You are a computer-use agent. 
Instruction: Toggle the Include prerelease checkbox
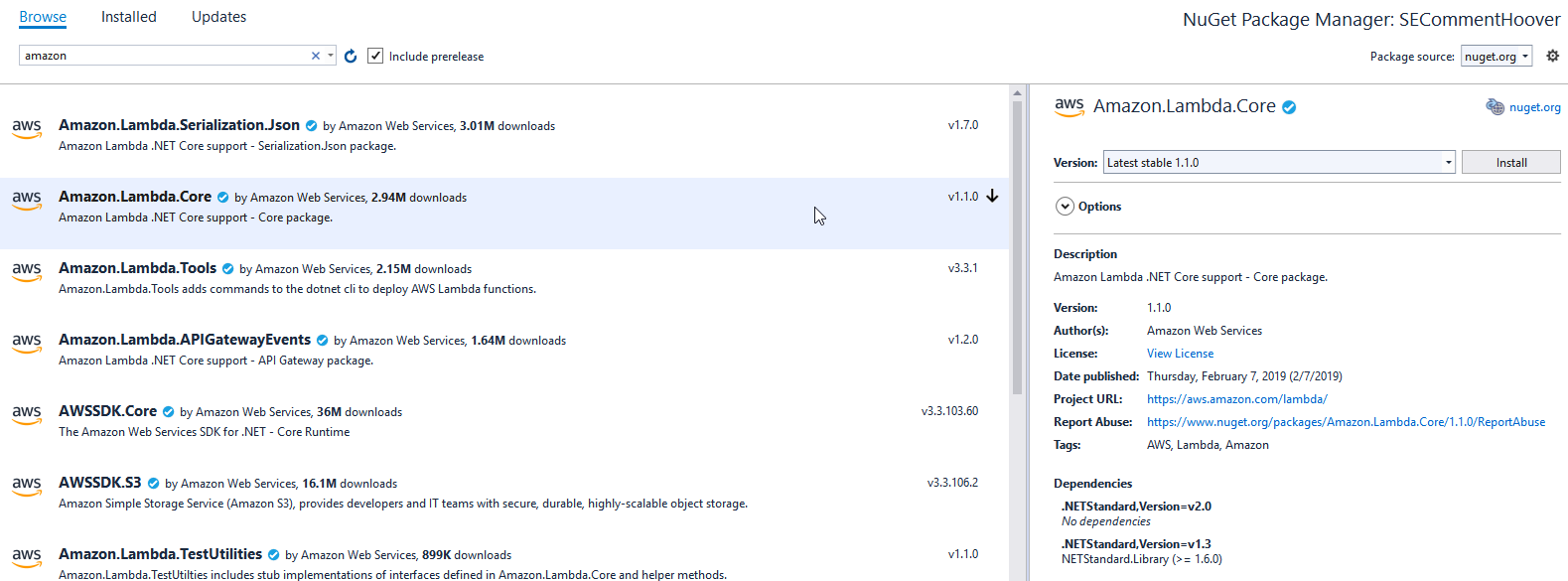375,56
